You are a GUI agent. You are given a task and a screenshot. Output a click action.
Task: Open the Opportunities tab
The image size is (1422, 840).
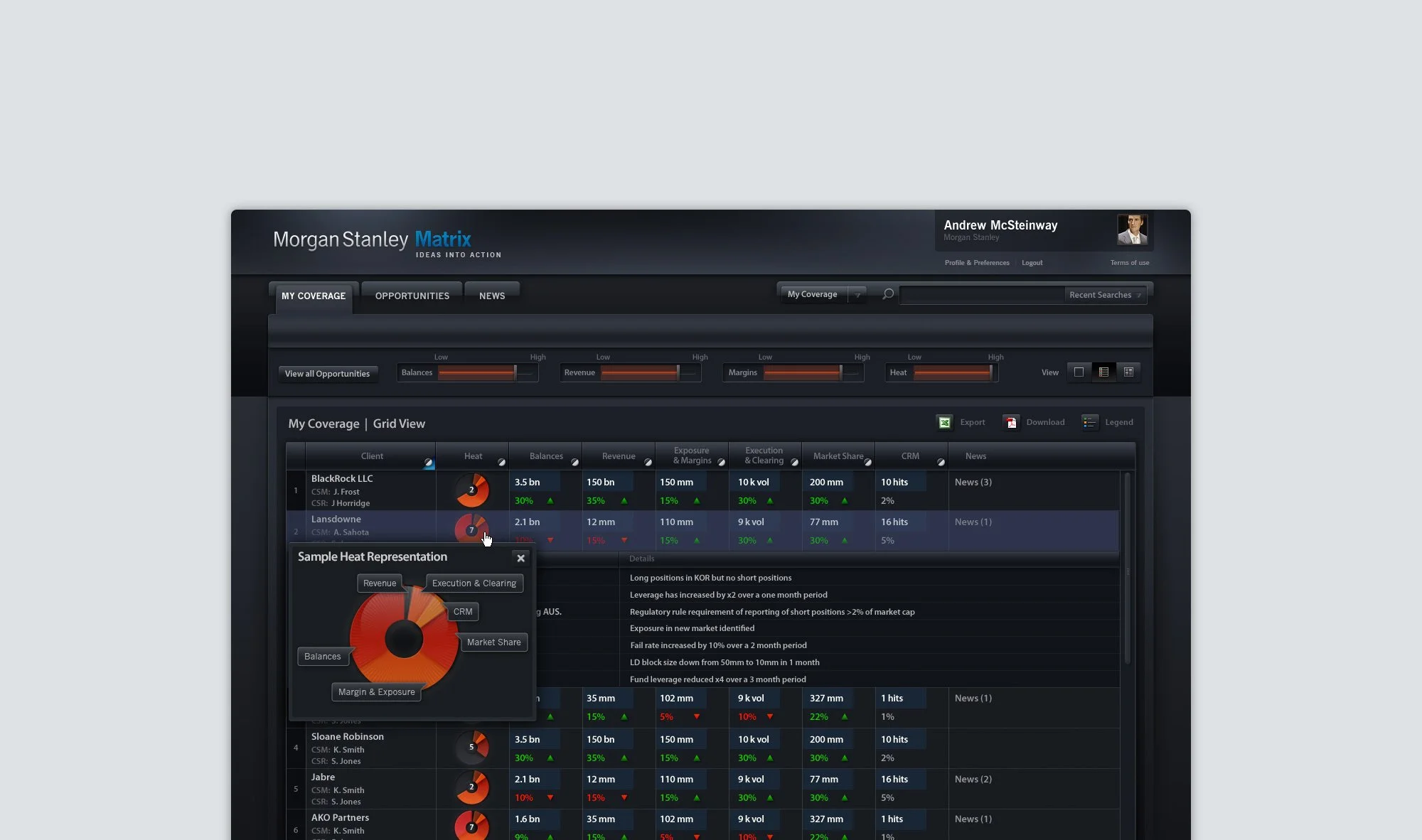412,296
